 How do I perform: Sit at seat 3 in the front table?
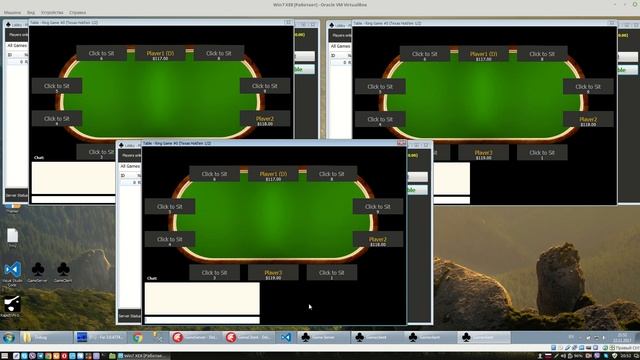pyautogui.click(x=214, y=273)
